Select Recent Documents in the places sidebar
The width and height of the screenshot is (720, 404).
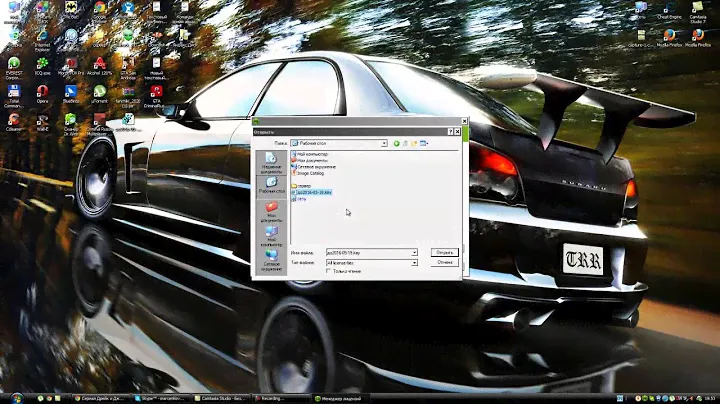[x=271, y=162]
